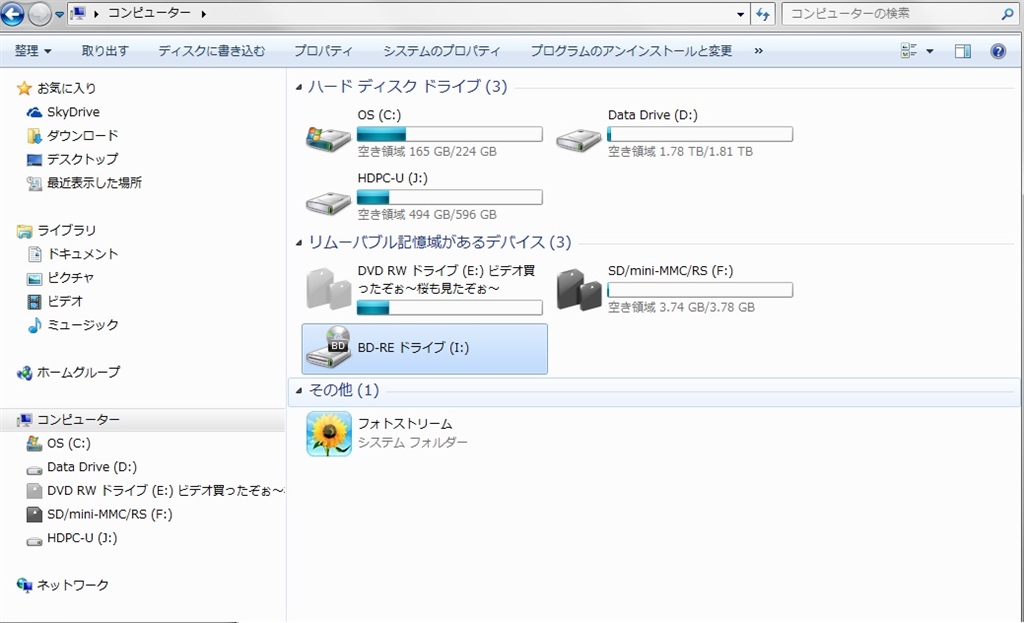Viewport: 1024px width, 623px height.
Task: Click the Forward navigation arrow button
Action: point(39,14)
